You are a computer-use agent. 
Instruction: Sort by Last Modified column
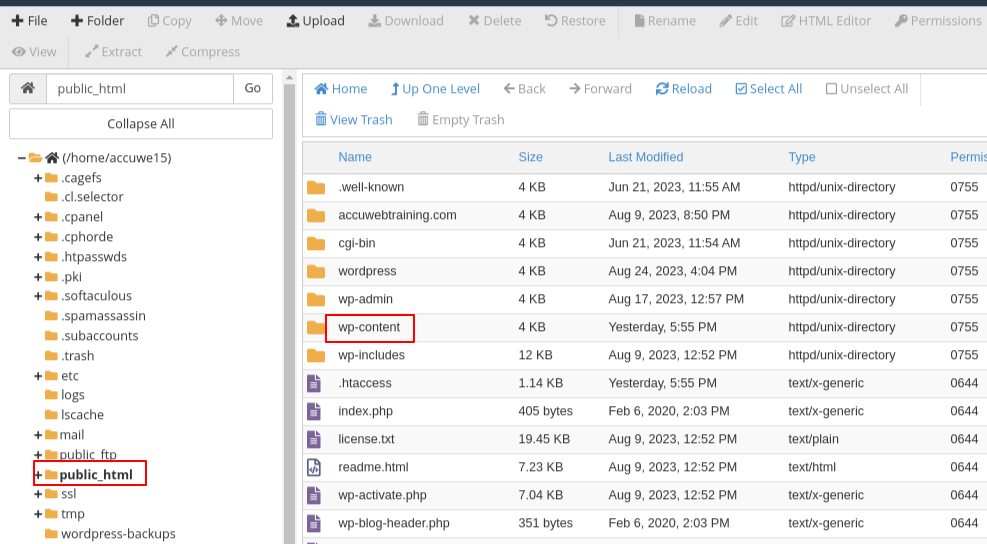(x=646, y=157)
